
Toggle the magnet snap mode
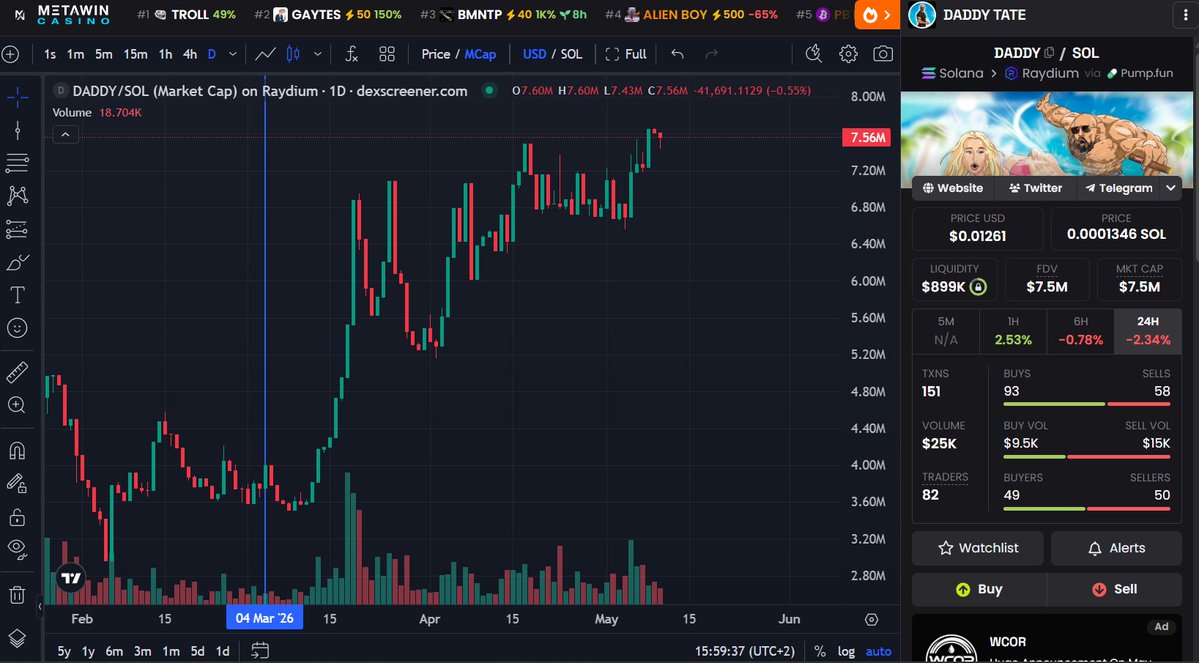tap(17, 450)
